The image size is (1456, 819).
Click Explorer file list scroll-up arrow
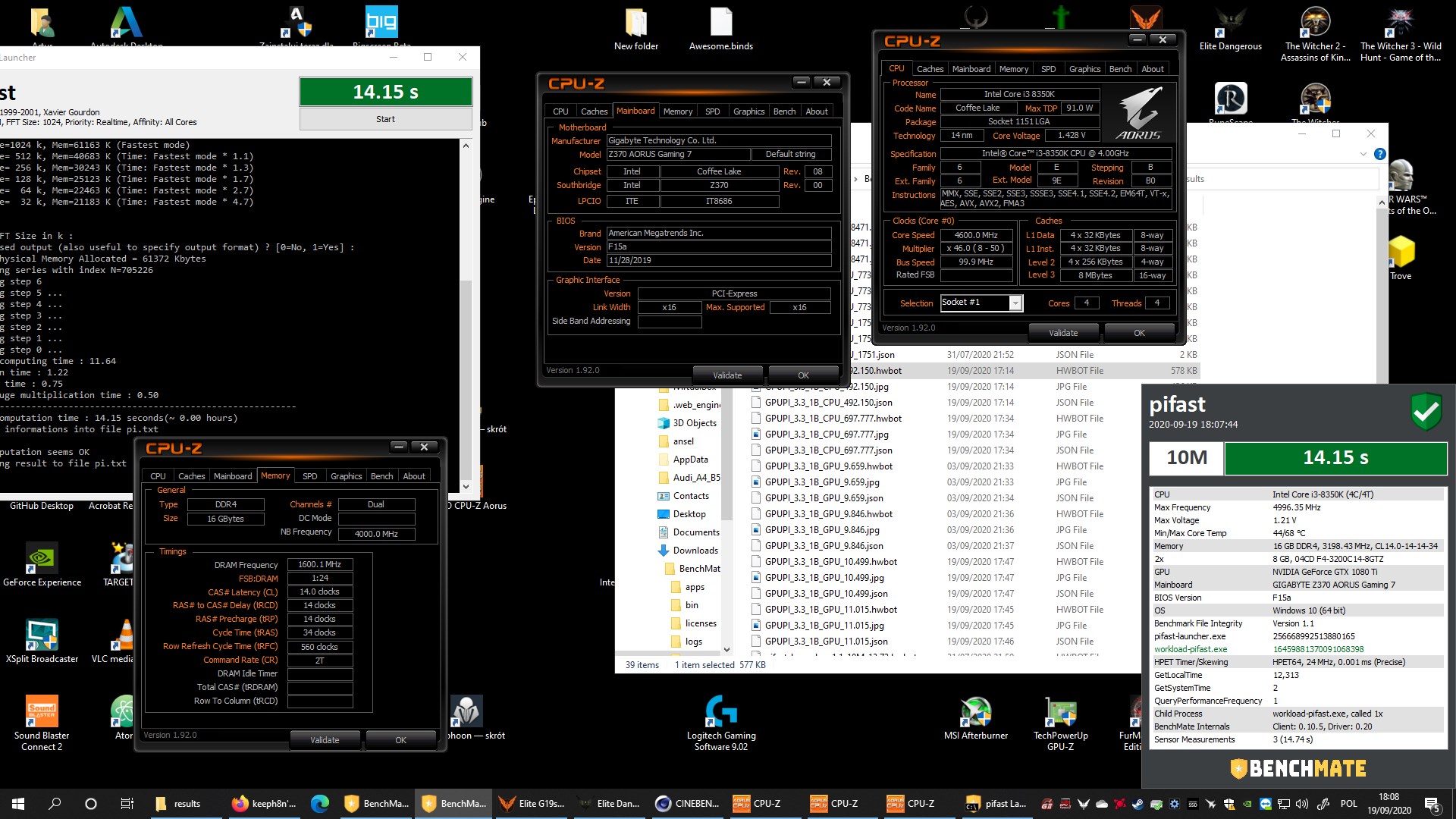[x=1382, y=202]
